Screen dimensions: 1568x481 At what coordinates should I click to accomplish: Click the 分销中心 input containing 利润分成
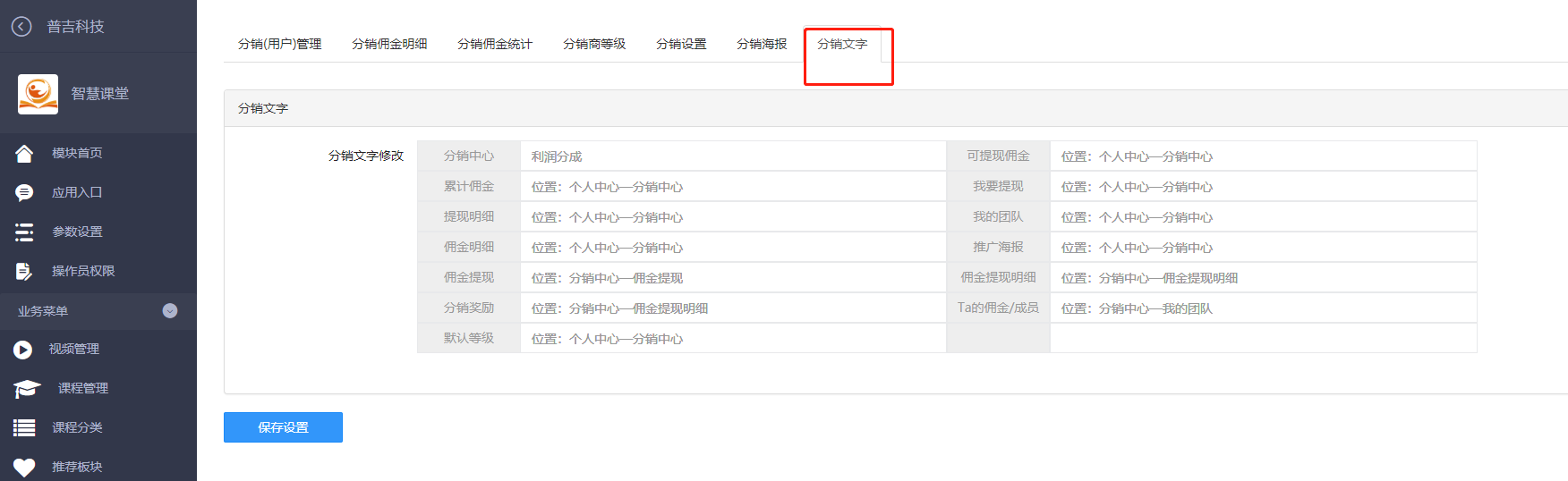click(733, 156)
